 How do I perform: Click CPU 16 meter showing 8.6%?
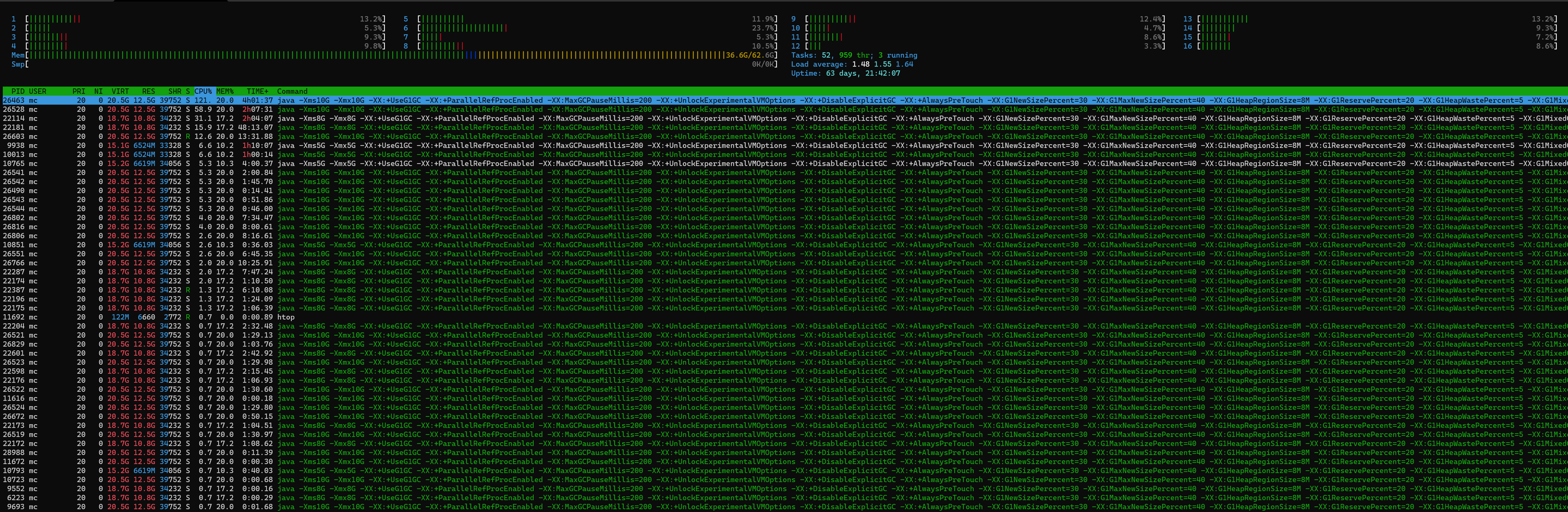point(1370,46)
